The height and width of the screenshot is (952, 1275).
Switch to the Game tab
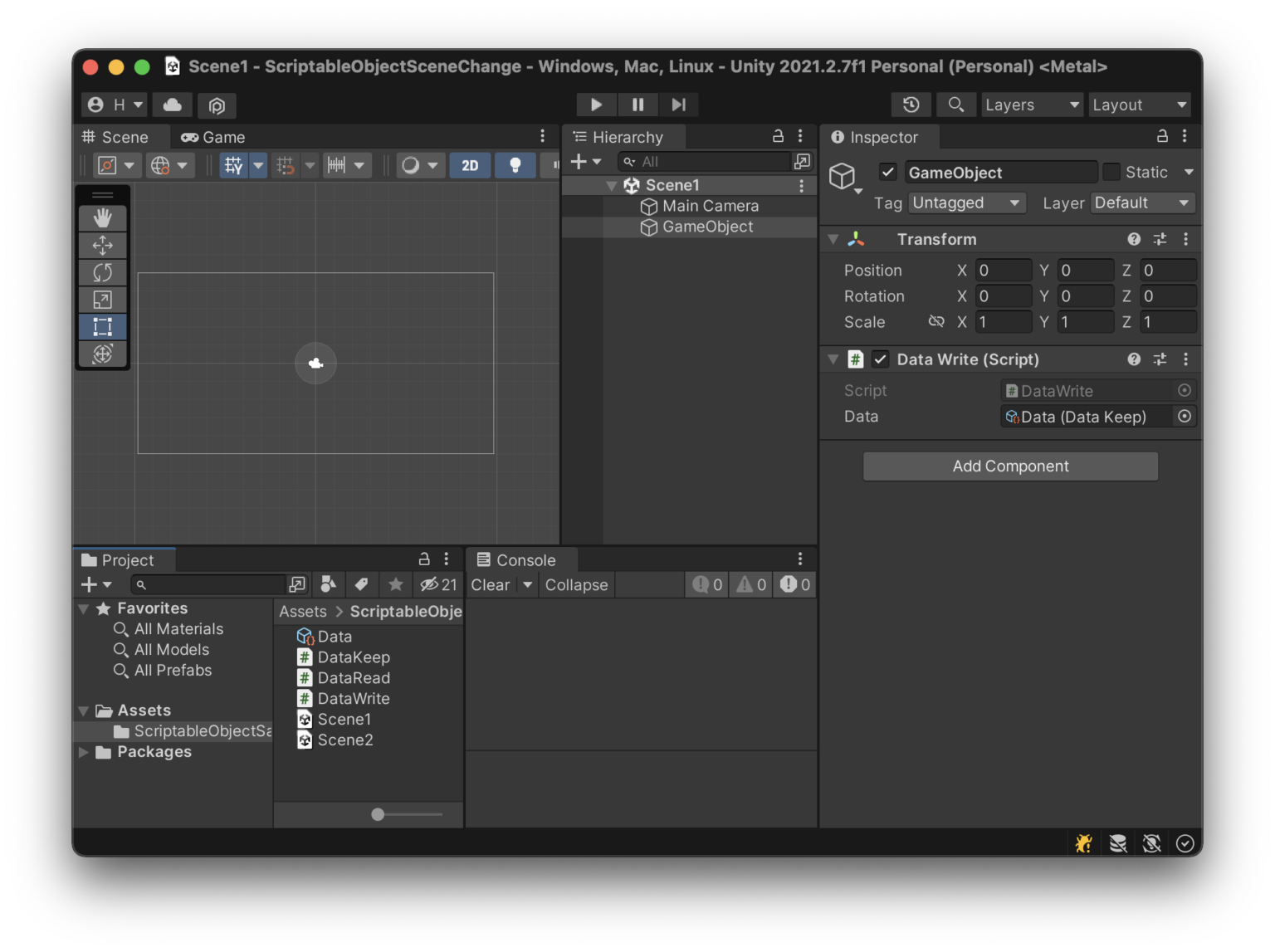point(213,137)
